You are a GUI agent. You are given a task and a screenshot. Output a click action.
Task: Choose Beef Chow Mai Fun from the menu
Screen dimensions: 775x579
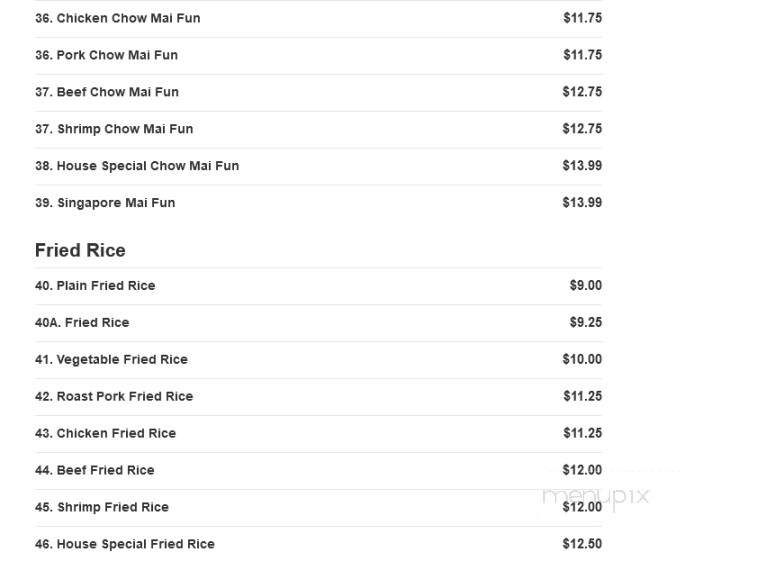[x=318, y=92]
